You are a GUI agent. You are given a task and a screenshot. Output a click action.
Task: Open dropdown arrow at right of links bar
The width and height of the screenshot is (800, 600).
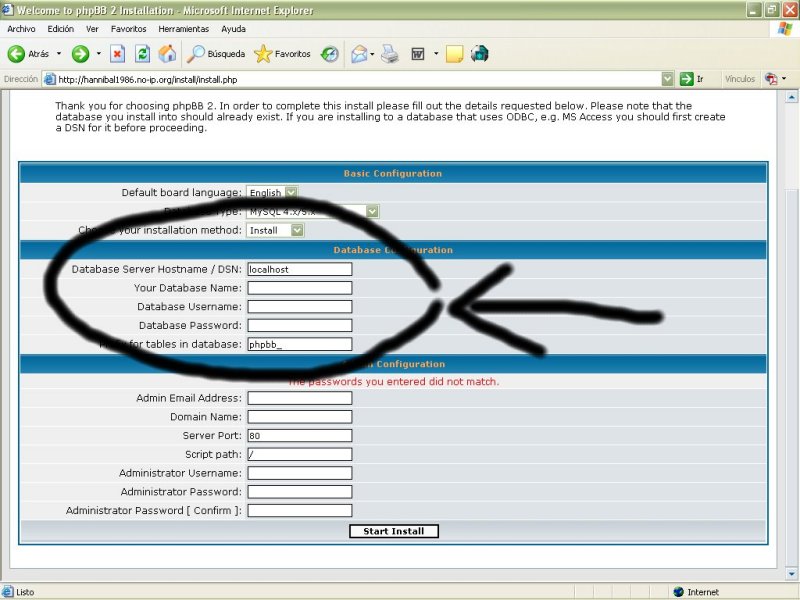[784, 79]
